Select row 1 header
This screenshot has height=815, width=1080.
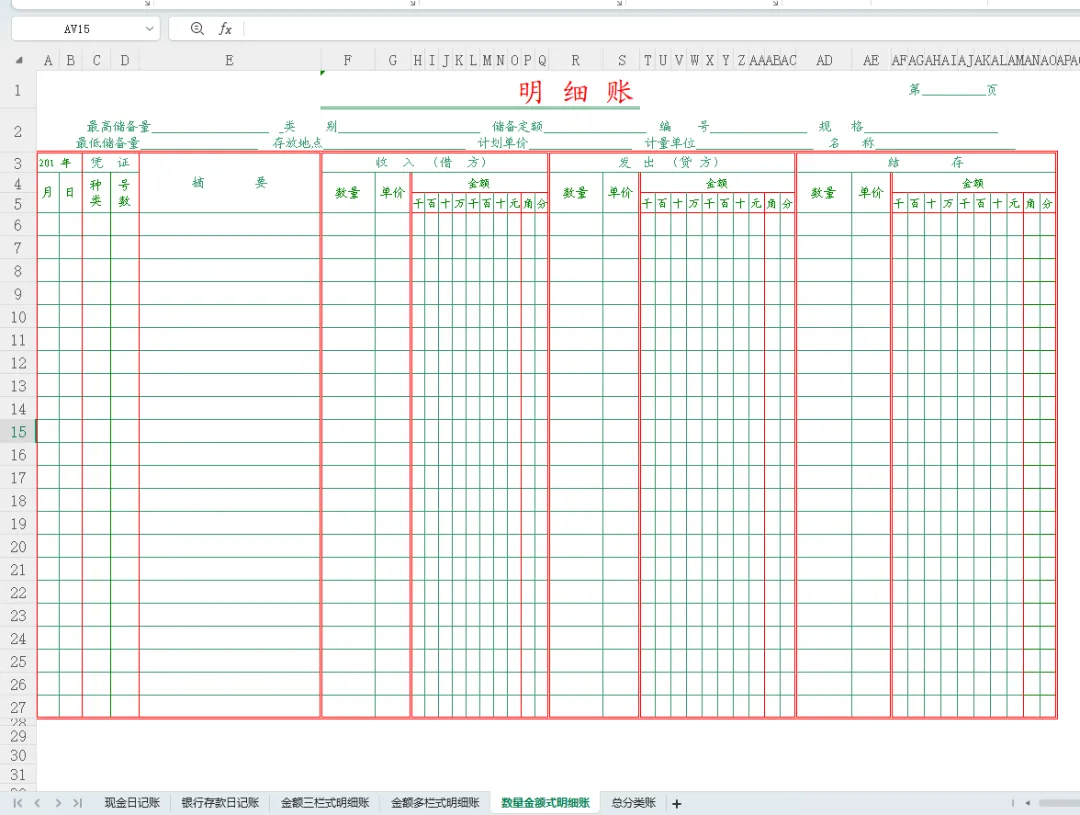point(18,90)
